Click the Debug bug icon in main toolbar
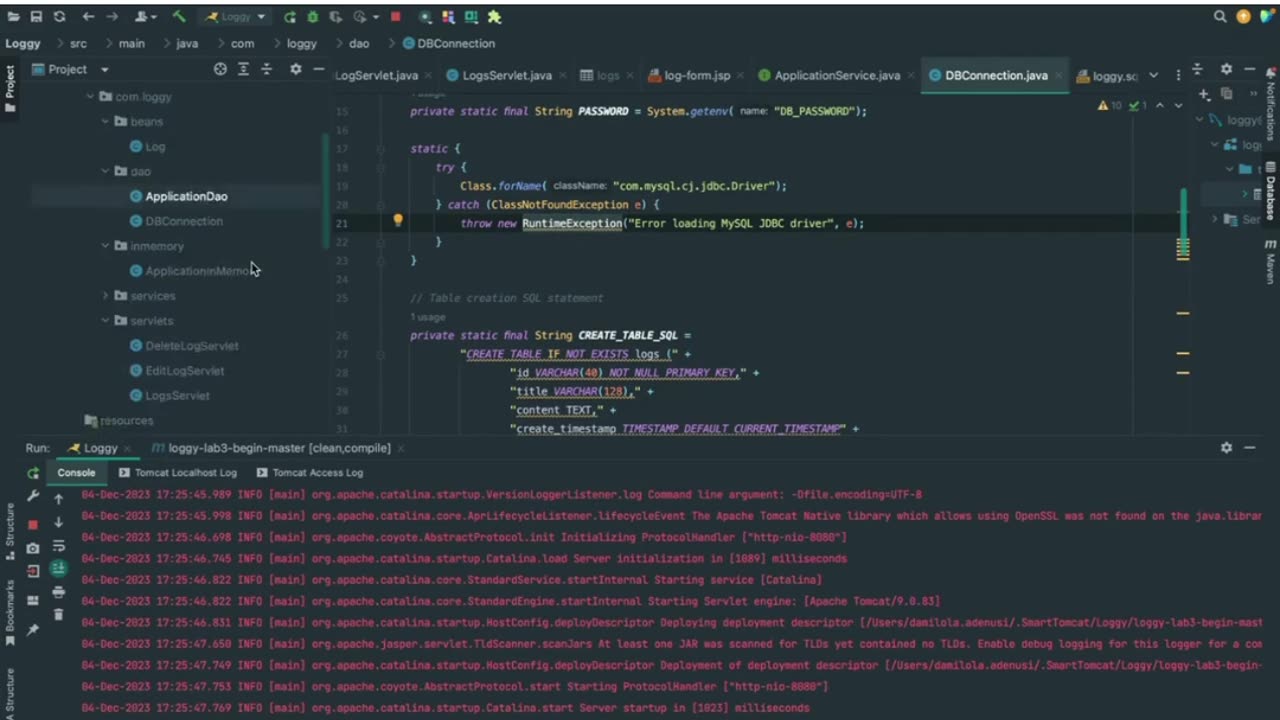Viewport: 1280px width, 720px height. tap(312, 17)
